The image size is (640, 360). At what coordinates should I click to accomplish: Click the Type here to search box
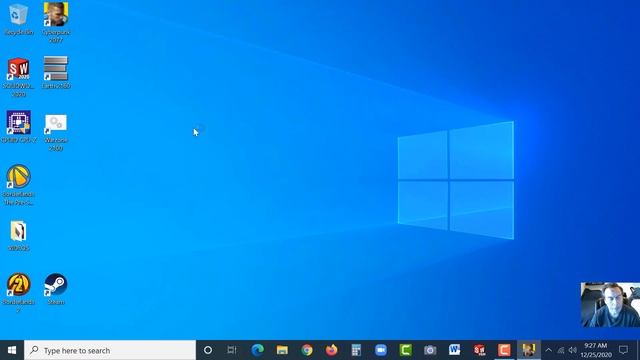point(110,350)
